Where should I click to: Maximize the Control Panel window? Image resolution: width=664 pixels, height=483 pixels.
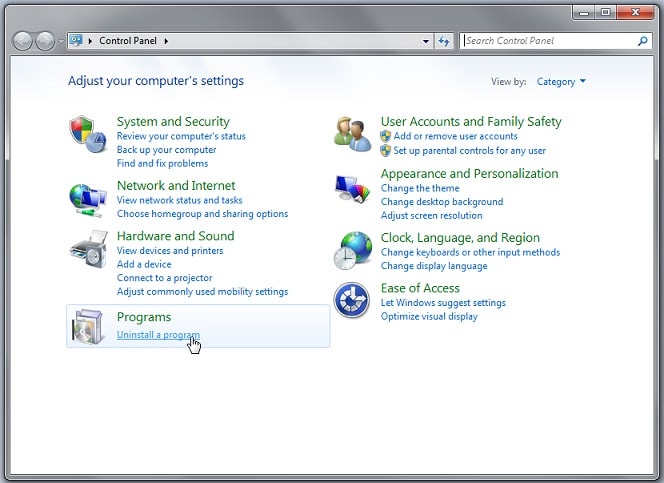[606, 13]
